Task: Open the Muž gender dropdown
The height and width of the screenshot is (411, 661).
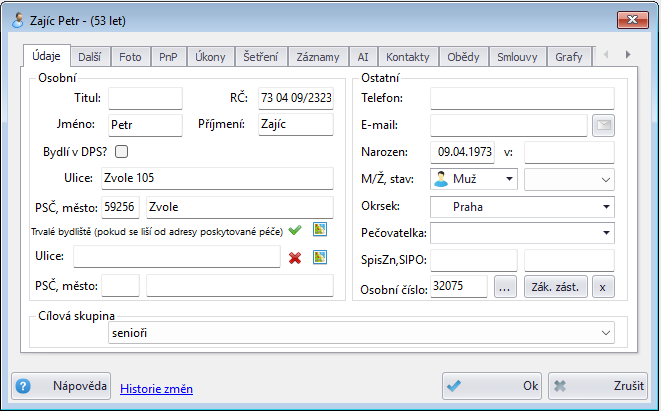Action: (474, 179)
